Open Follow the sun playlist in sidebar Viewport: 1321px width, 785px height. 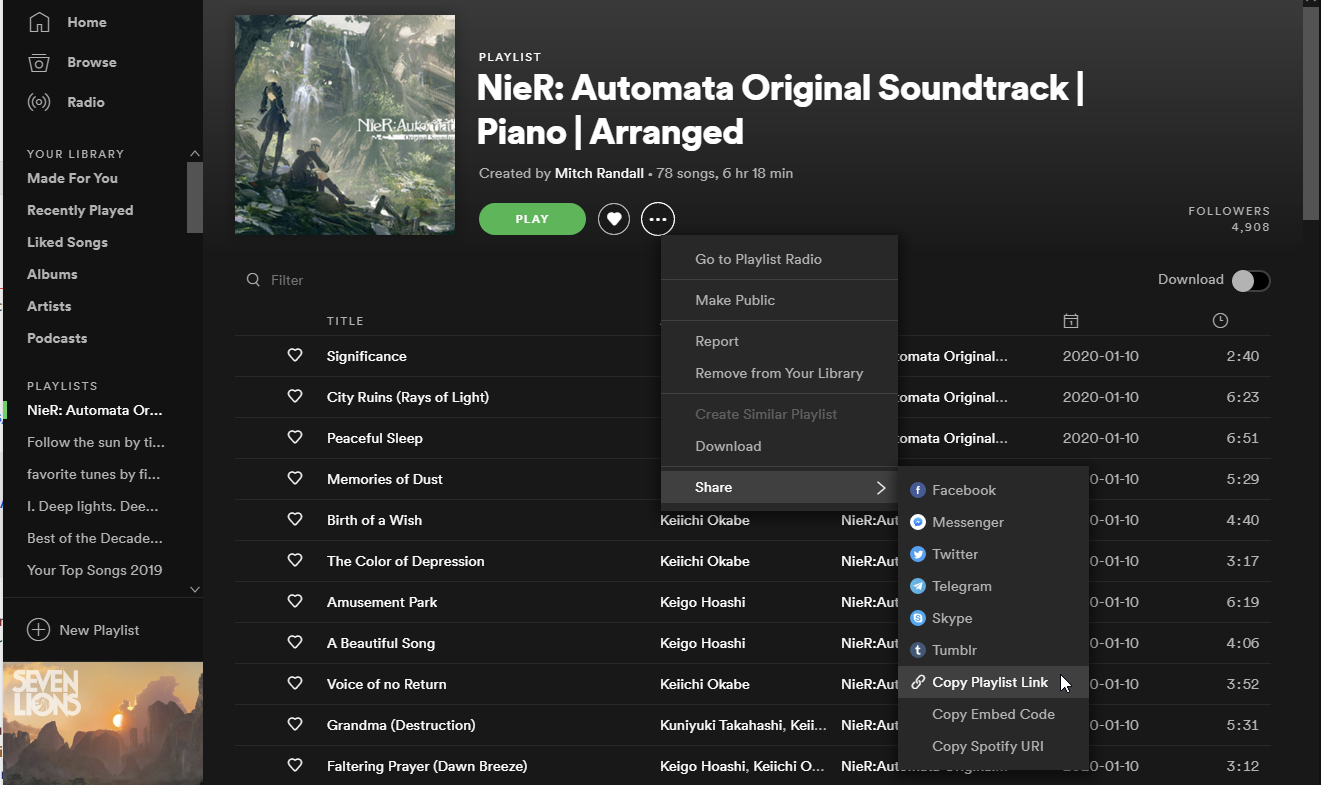pos(96,442)
